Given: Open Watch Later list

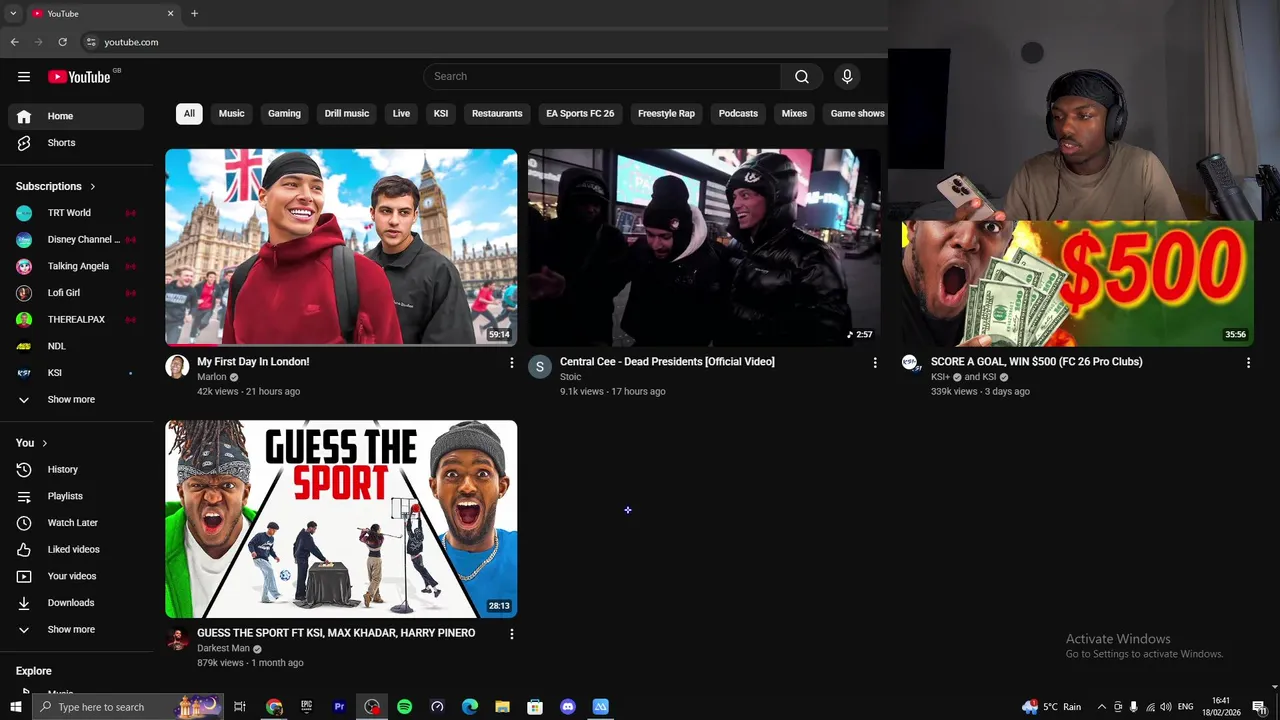Looking at the screenshot, I should click(76, 523).
